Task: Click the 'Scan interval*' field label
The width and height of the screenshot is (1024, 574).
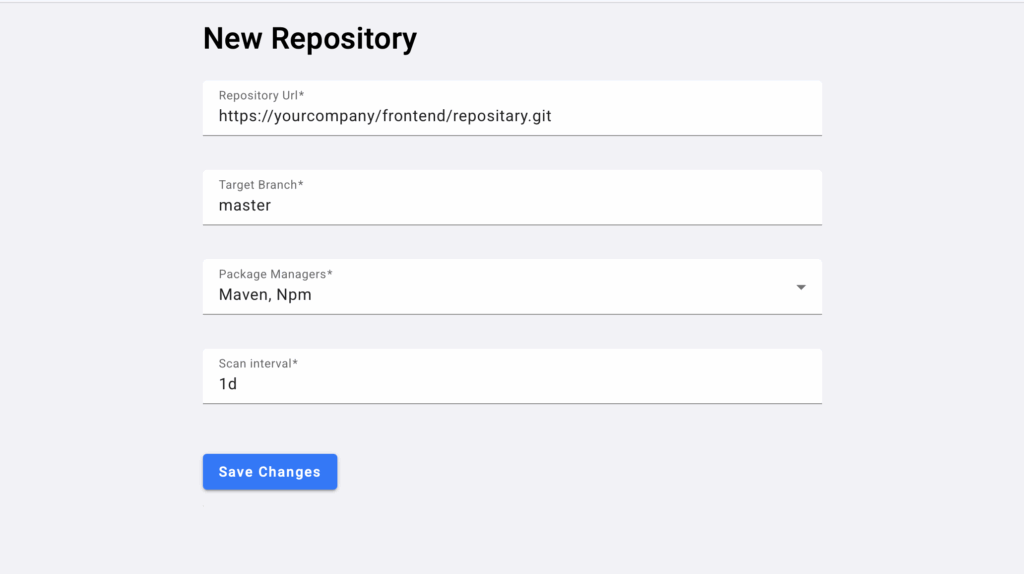Action: (258, 364)
